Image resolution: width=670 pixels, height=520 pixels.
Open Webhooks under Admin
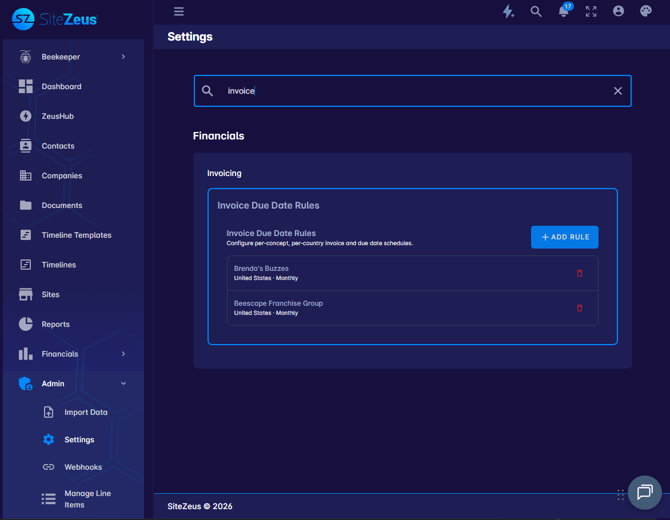tap(85, 467)
